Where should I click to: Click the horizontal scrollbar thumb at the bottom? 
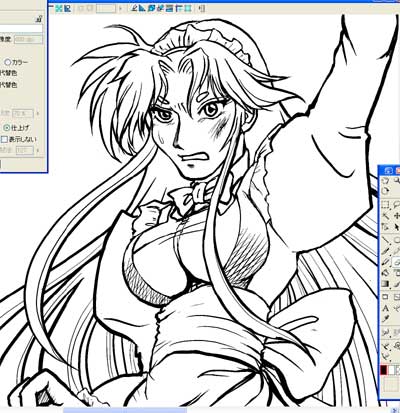125,410
